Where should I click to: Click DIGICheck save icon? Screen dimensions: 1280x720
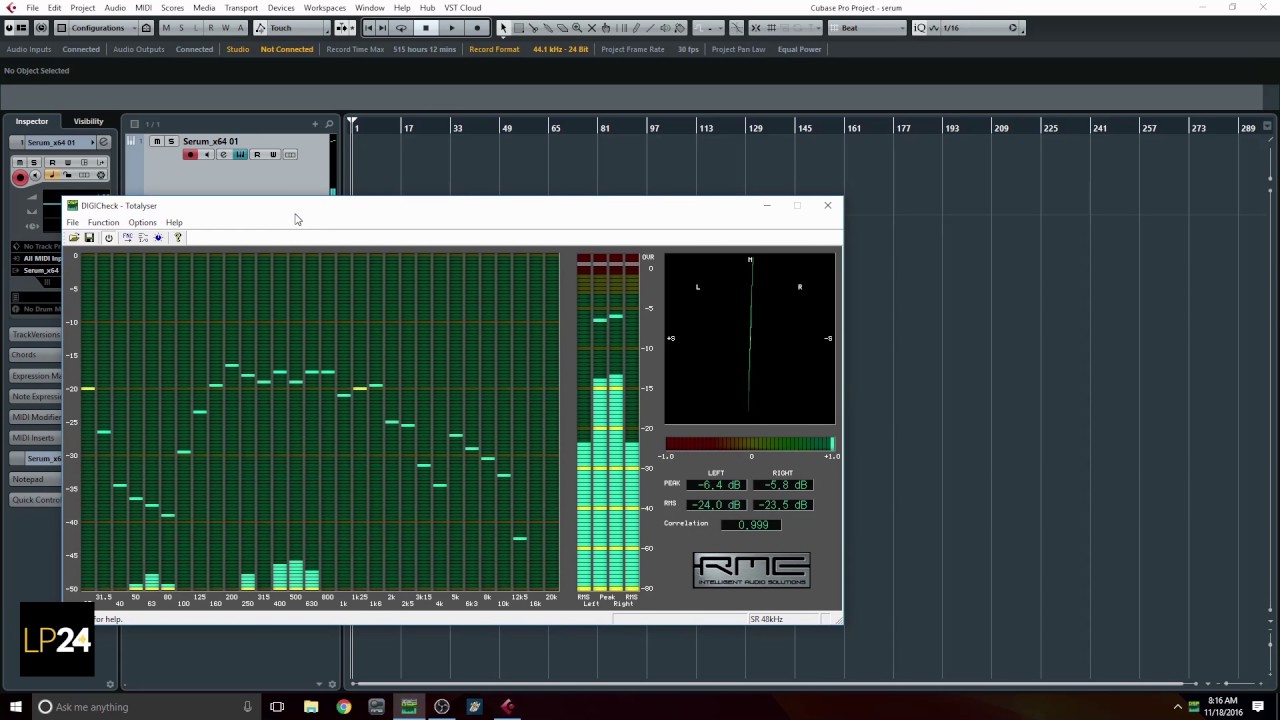pos(89,237)
